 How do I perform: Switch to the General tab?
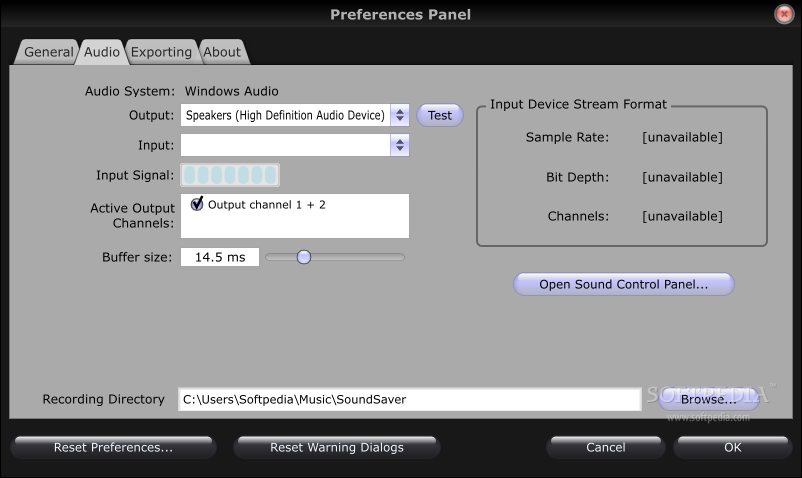coord(48,52)
